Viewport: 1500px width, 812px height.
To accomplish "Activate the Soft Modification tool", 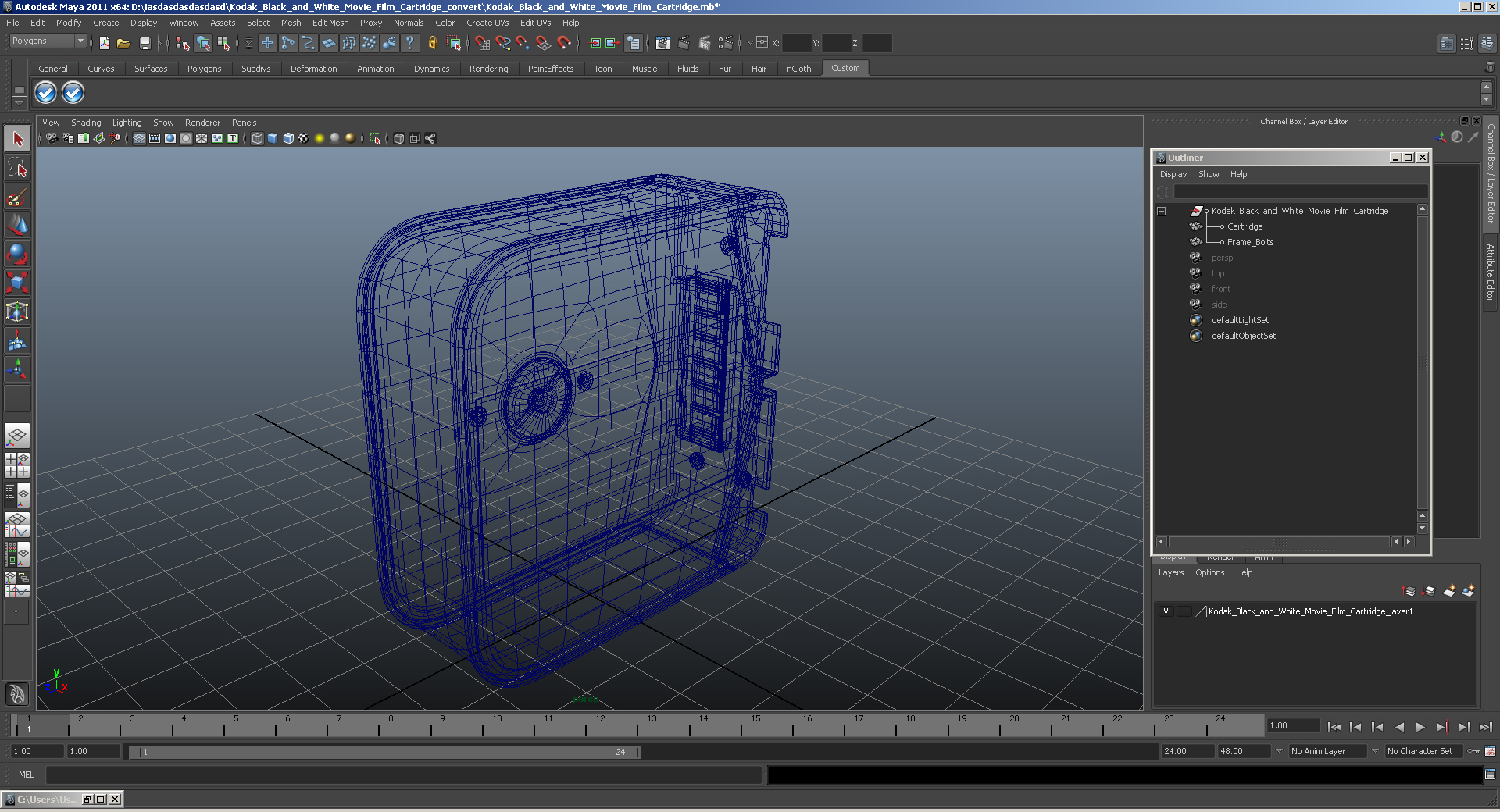I will [17, 340].
